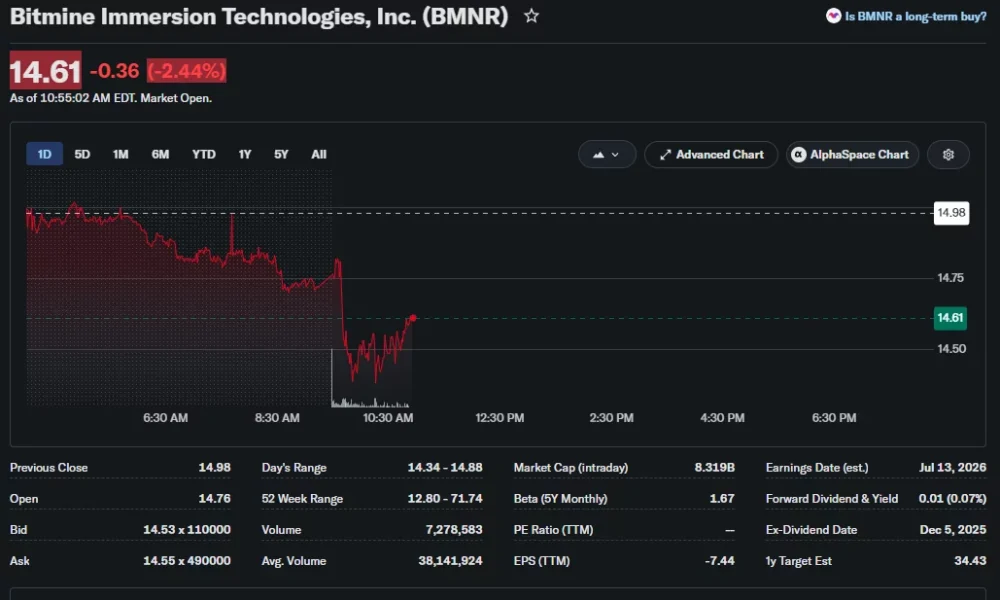Switch to the 5D time range
The width and height of the screenshot is (1000, 600).
point(82,154)
